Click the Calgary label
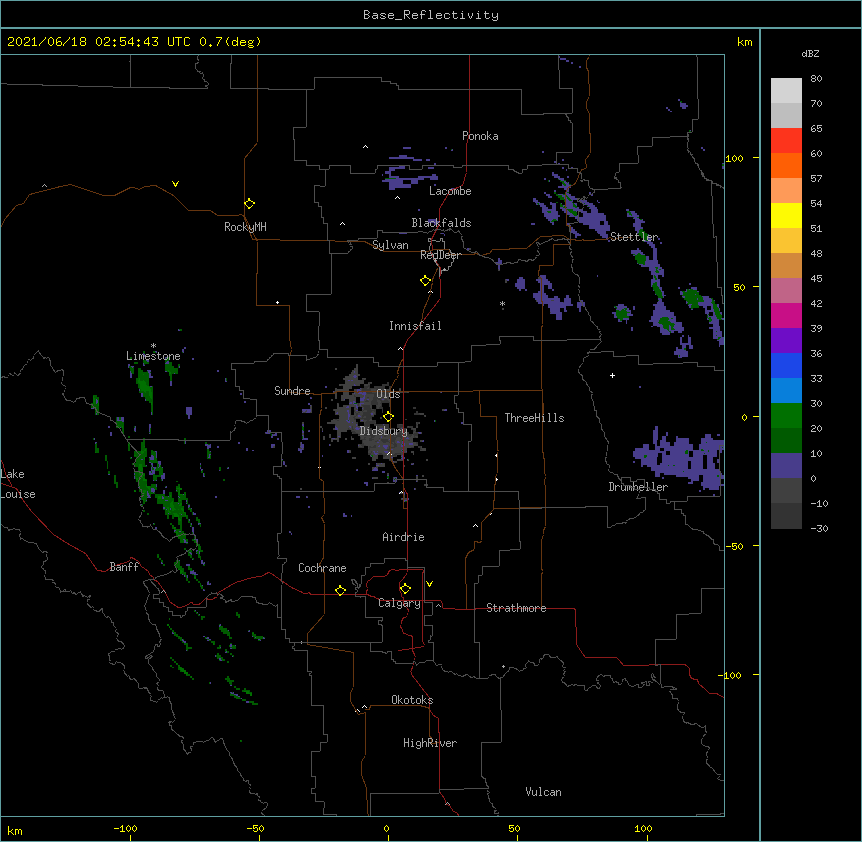 [399, 603]
